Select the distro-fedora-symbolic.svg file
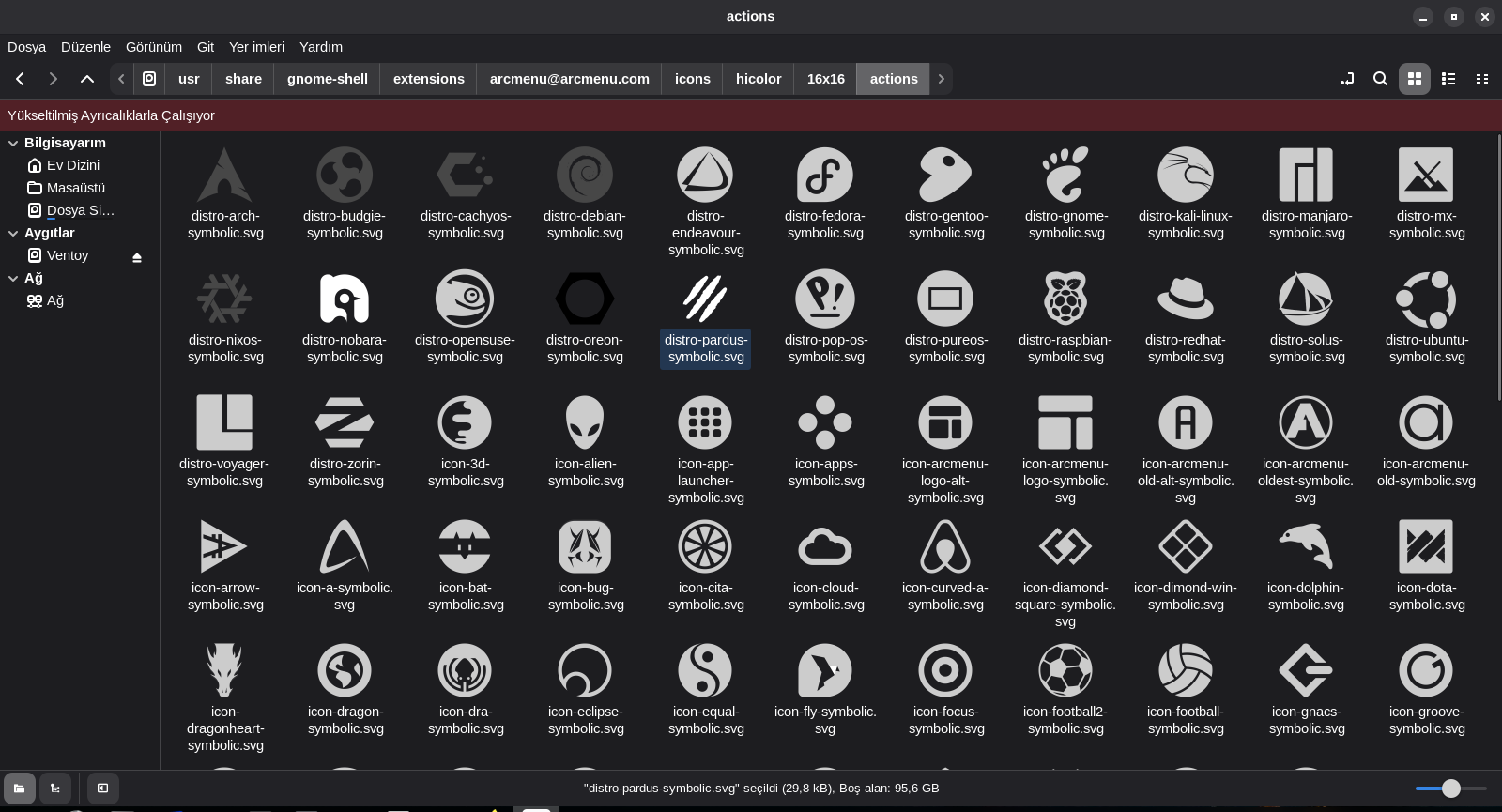Screen dimensions: 1502x812 point(825,176)
